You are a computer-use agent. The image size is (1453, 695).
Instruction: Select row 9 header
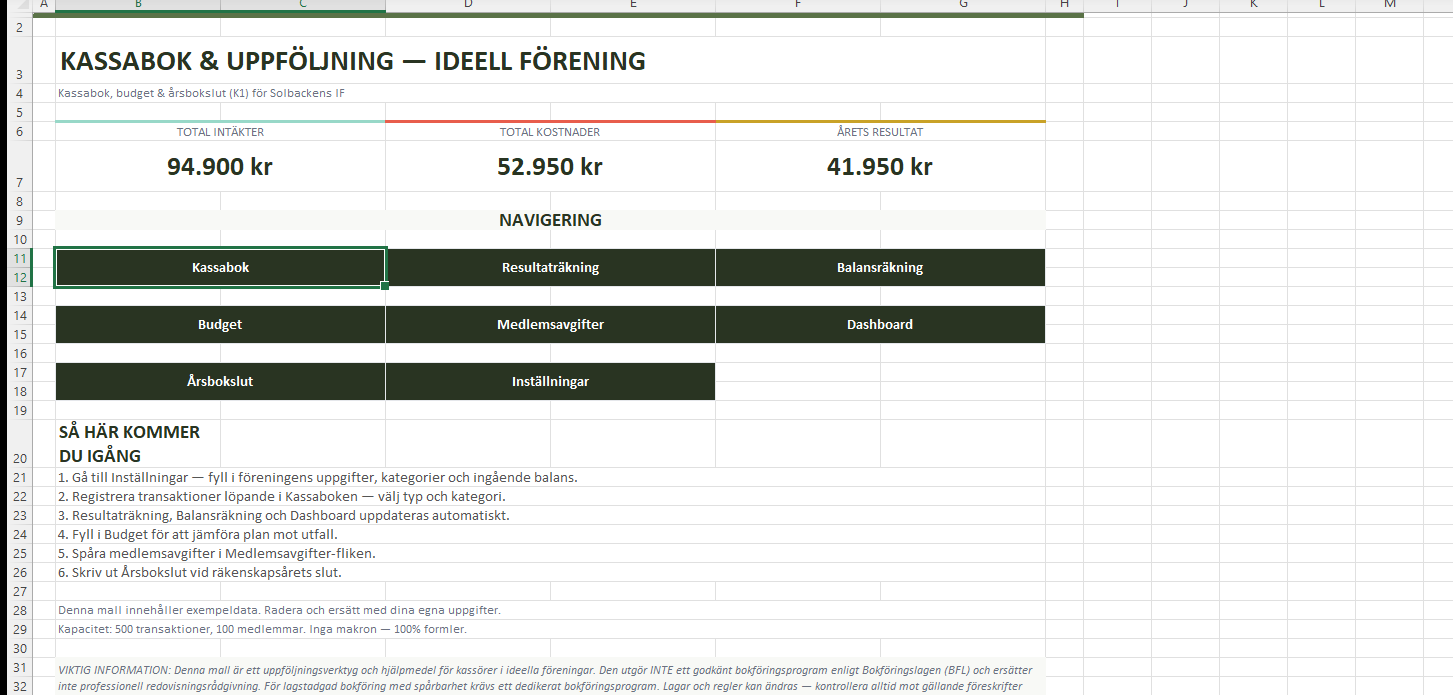pyautogui.click(x=18, y=220)
